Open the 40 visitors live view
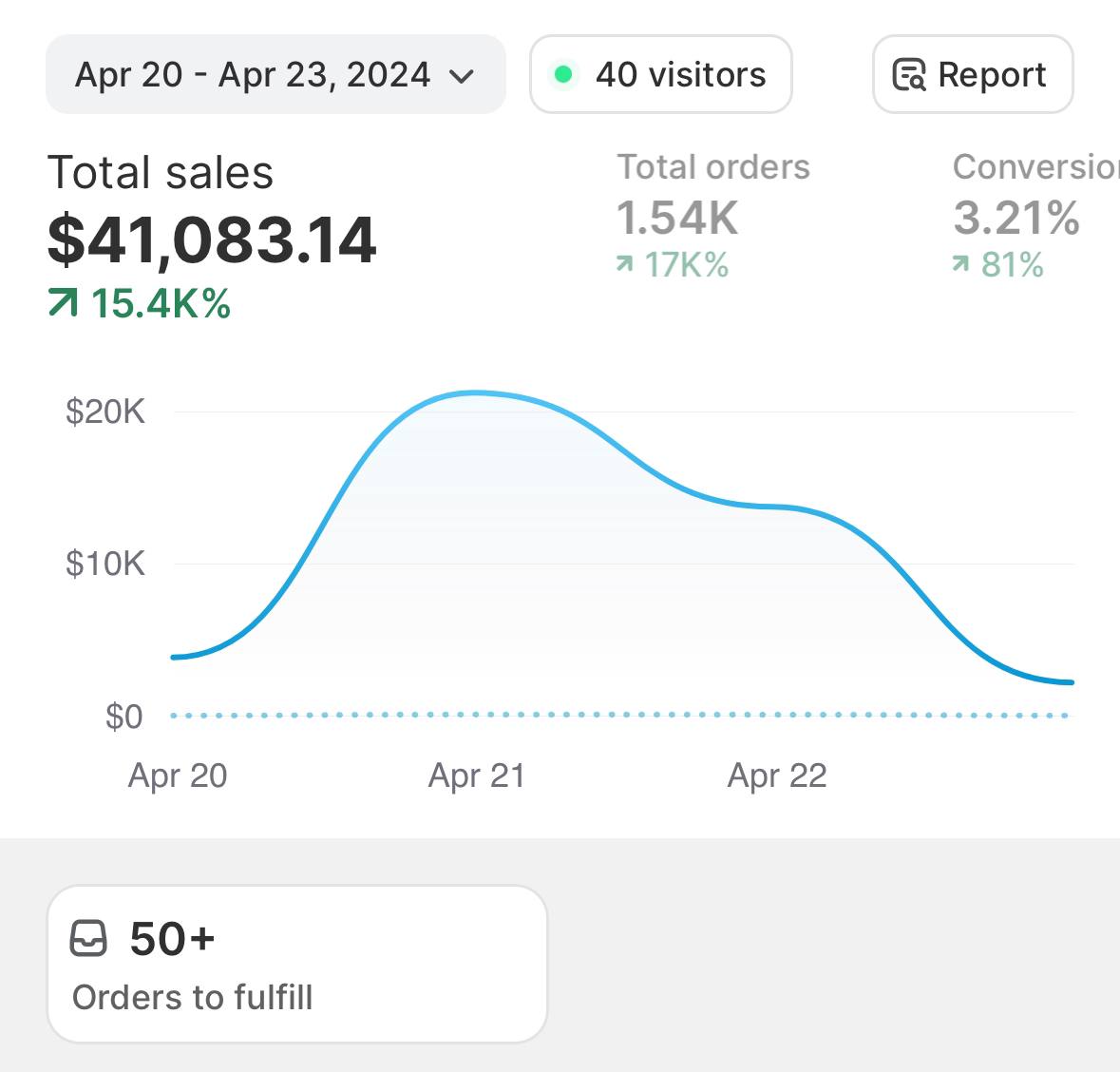1120x1072 pixels. 661,75
